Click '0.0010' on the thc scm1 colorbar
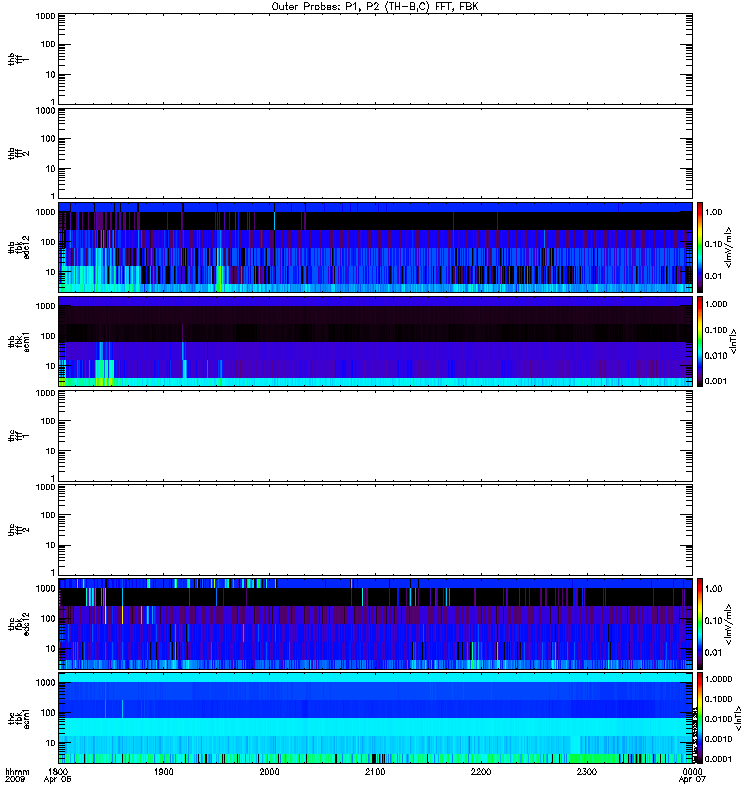The height and width of the screenshot is (800, 750). [718, 739]
